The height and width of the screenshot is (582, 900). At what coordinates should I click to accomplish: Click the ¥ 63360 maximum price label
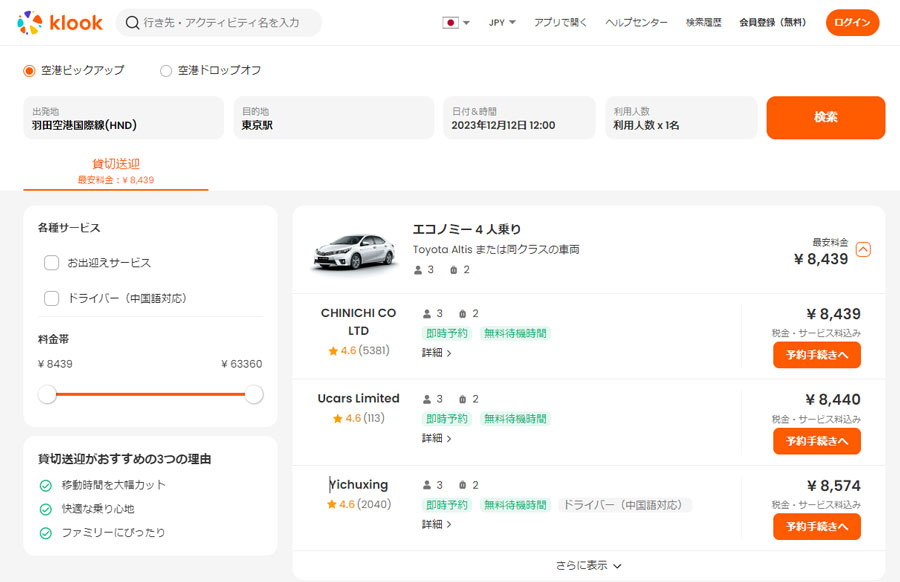[x=242, y=364]
